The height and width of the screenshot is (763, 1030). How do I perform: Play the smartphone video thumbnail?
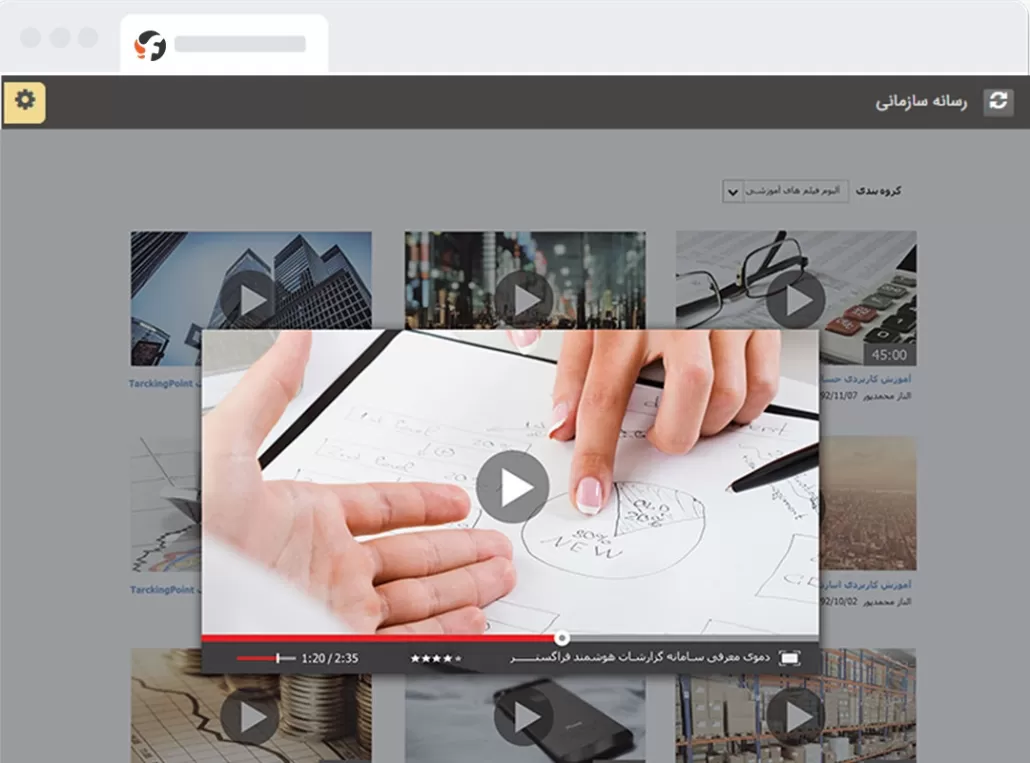coord(523,718)
